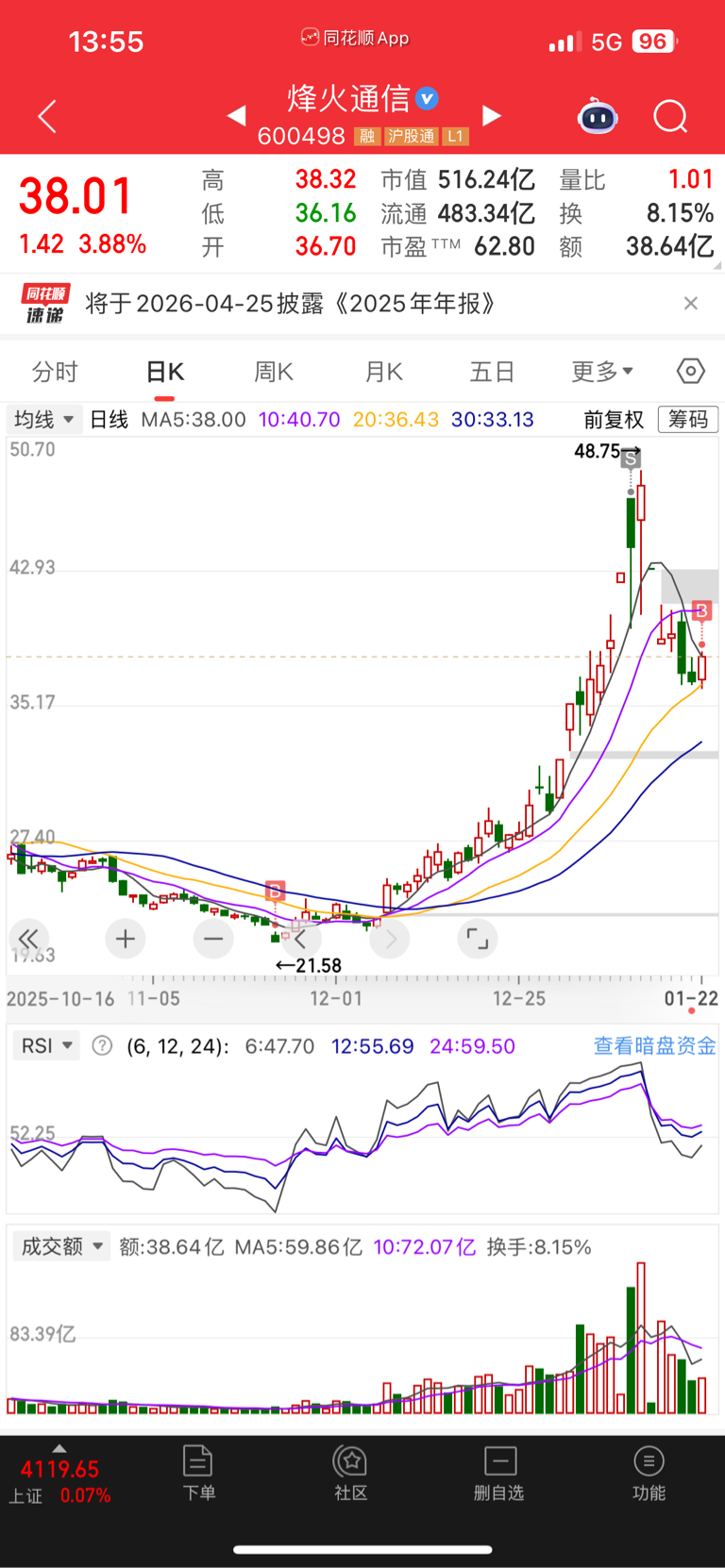Image resolution: width=725 pixels, height=1568 pixels.
Task: Tap the B buy marker near 01-22
Action: (701, 610)
